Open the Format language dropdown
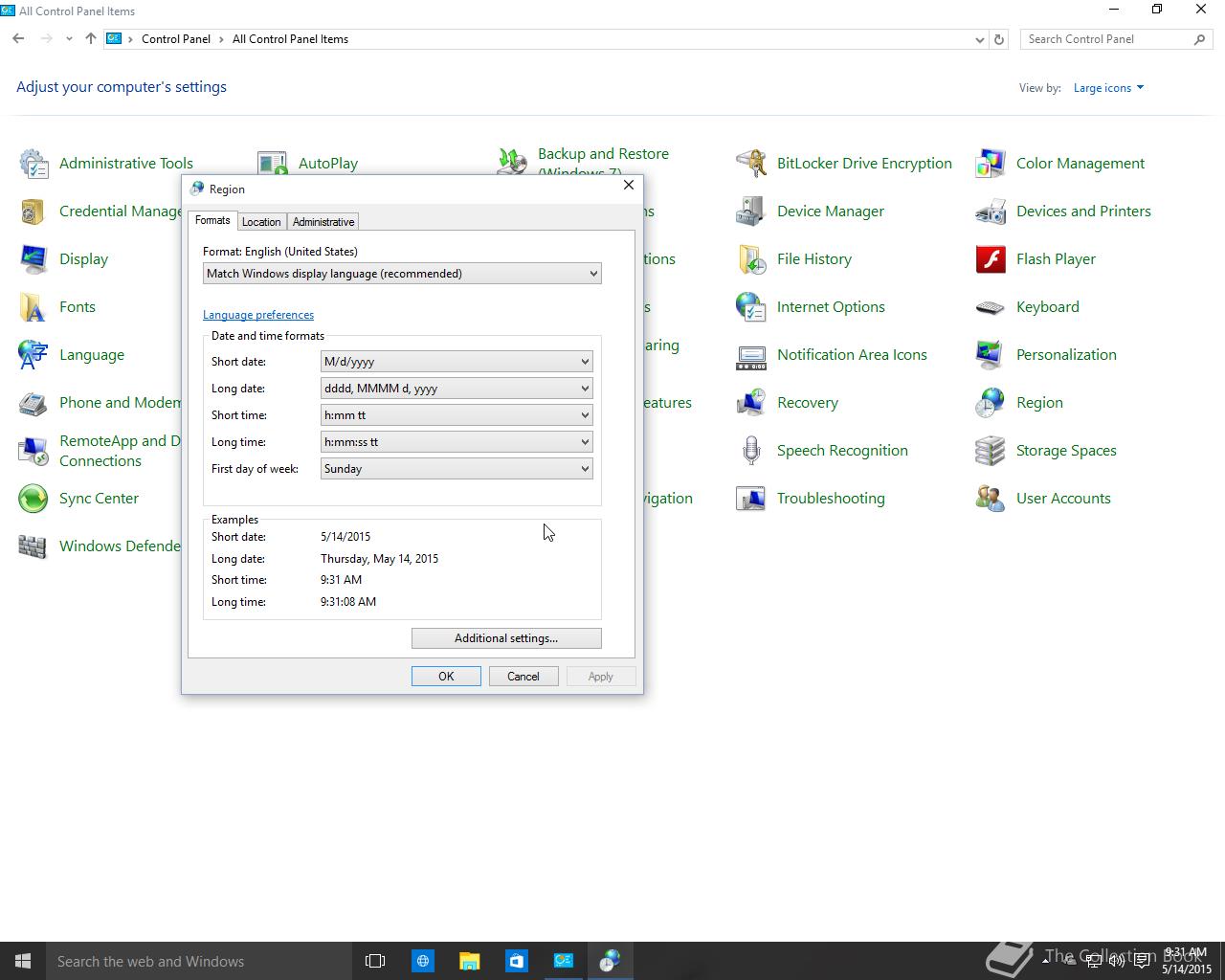This screenshot has height=980, width=1225. [x=402, y=274]
